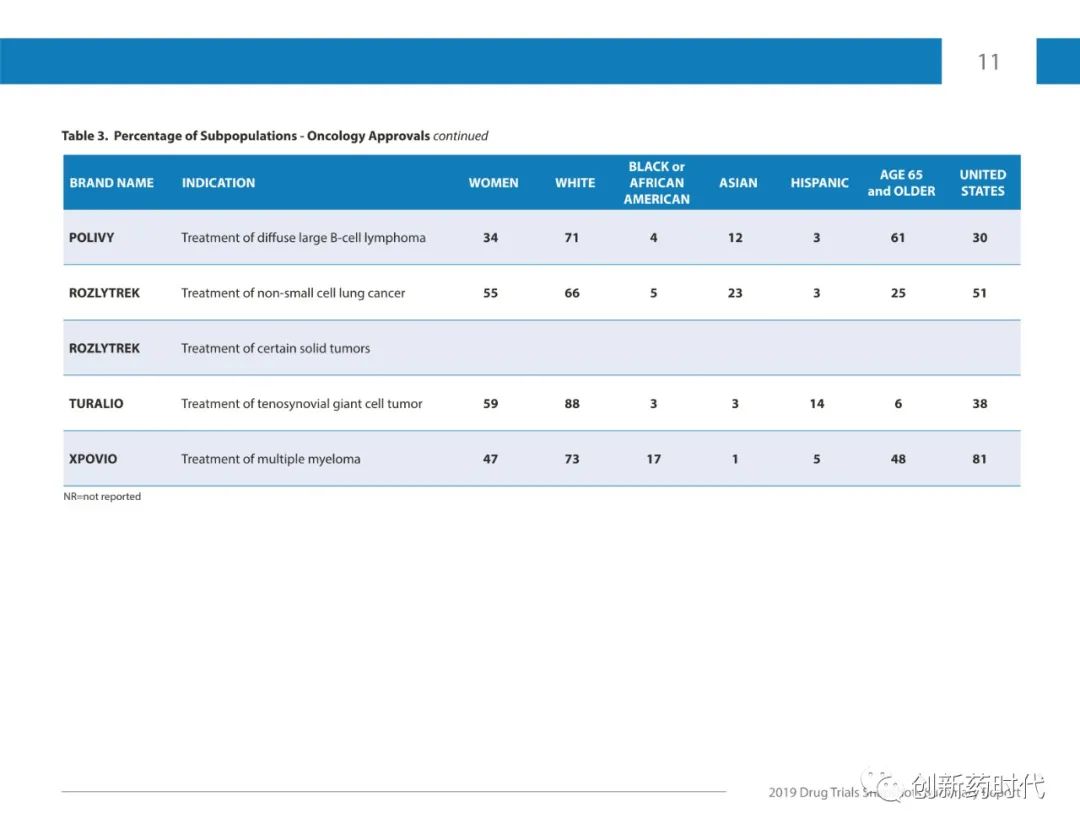Click the WeChat watermark logo icon
Viewport: 1080px width, 834px height.
click(884, 785)
